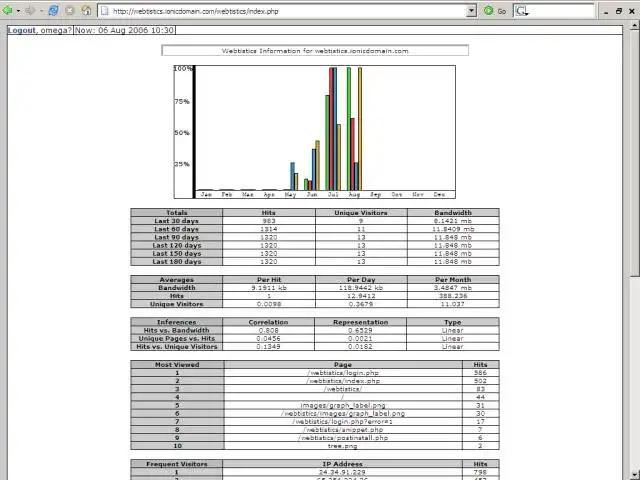The image size is (640, 480).
Task: Open the address bar history dropdown
Action: [x=471, y=11]
